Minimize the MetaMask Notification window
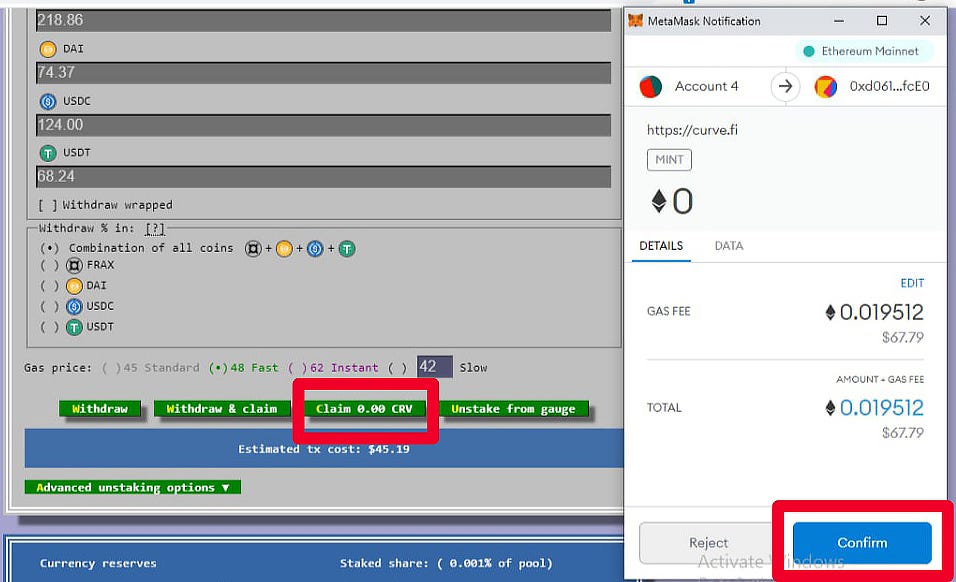Screen dimensions: 956x582 click(839, 21)
